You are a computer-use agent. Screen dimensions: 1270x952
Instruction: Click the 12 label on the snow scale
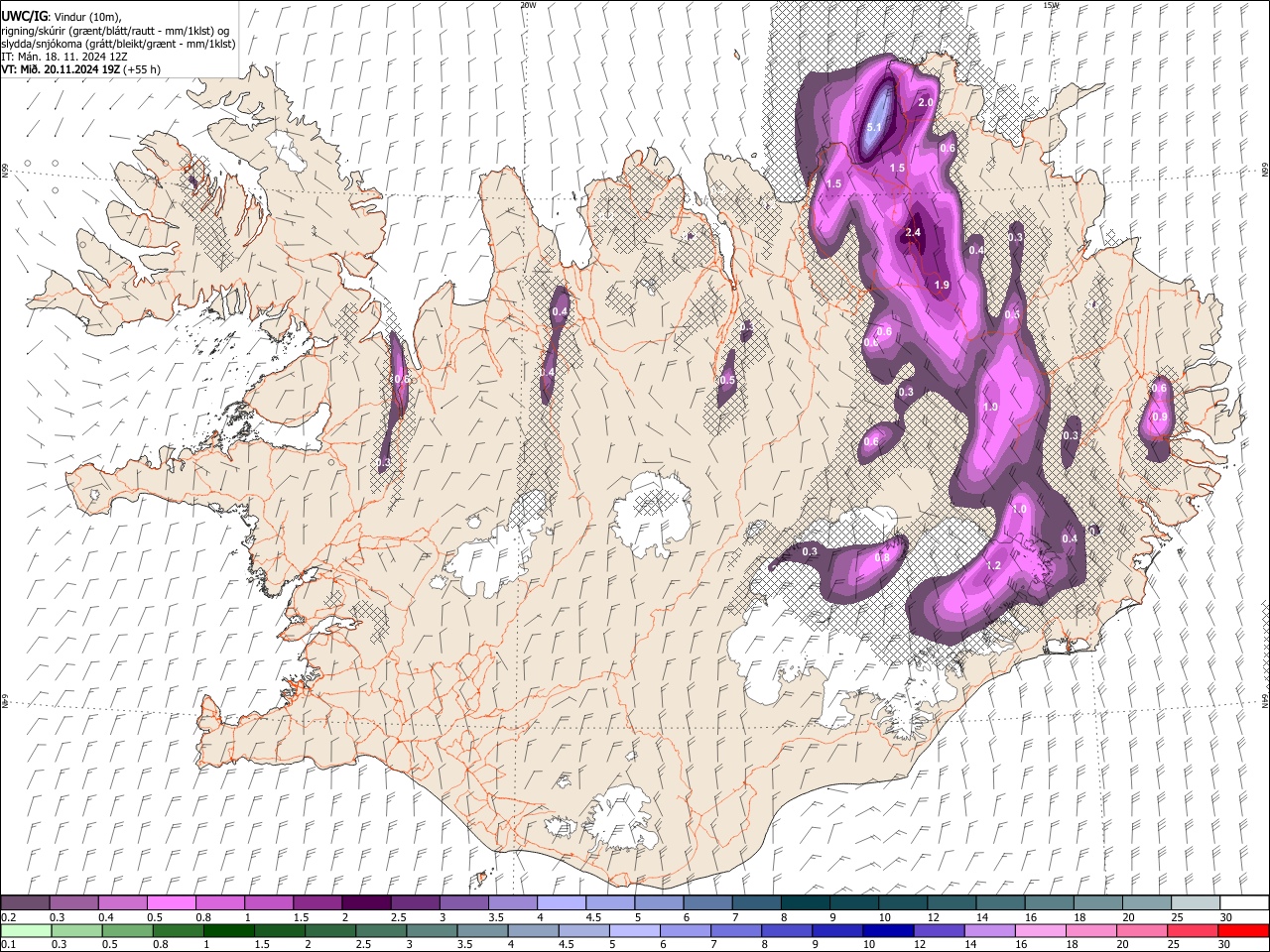(x=932, y=917)
